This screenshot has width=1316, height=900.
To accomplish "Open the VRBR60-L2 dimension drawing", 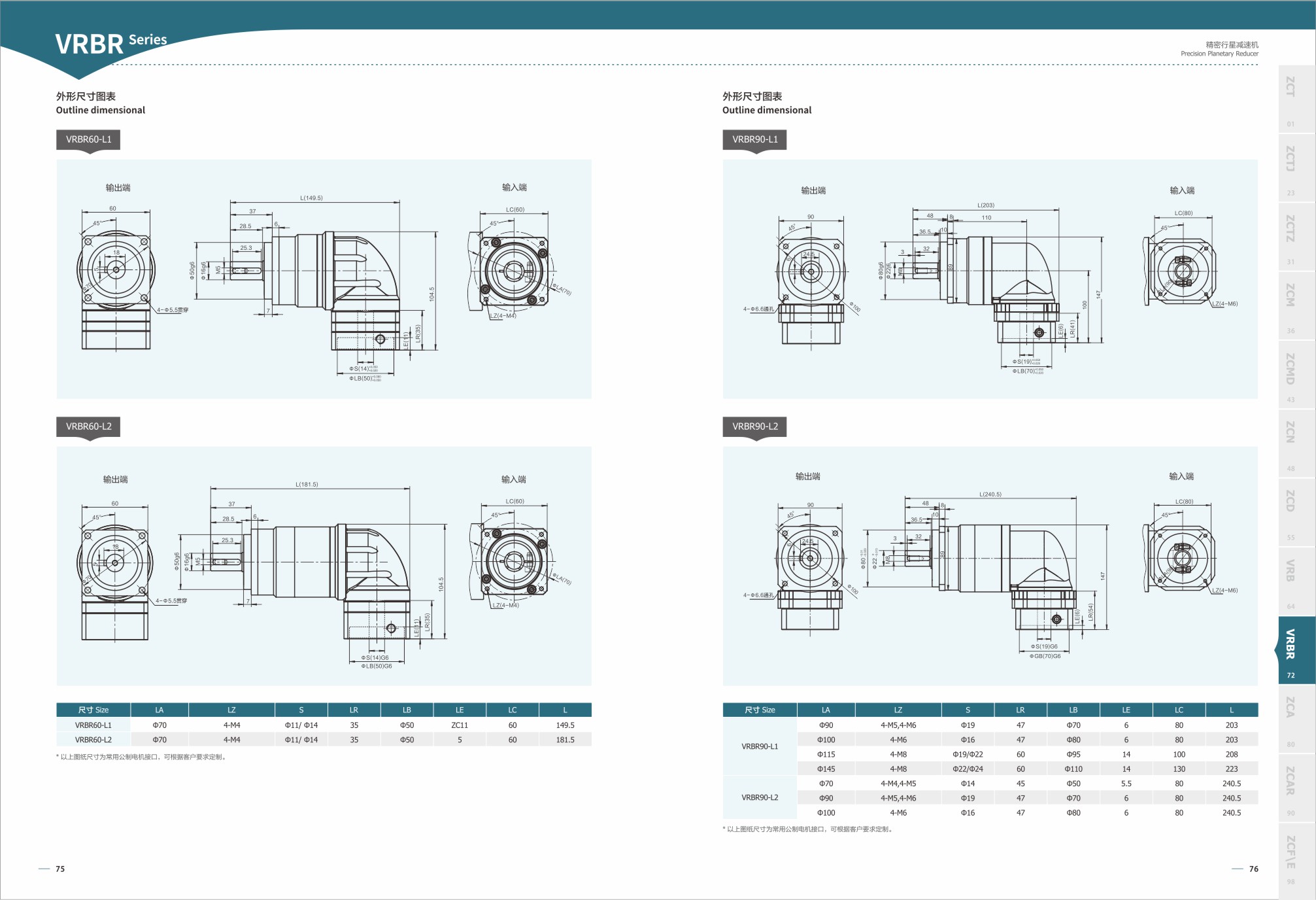I will [324, 566].
